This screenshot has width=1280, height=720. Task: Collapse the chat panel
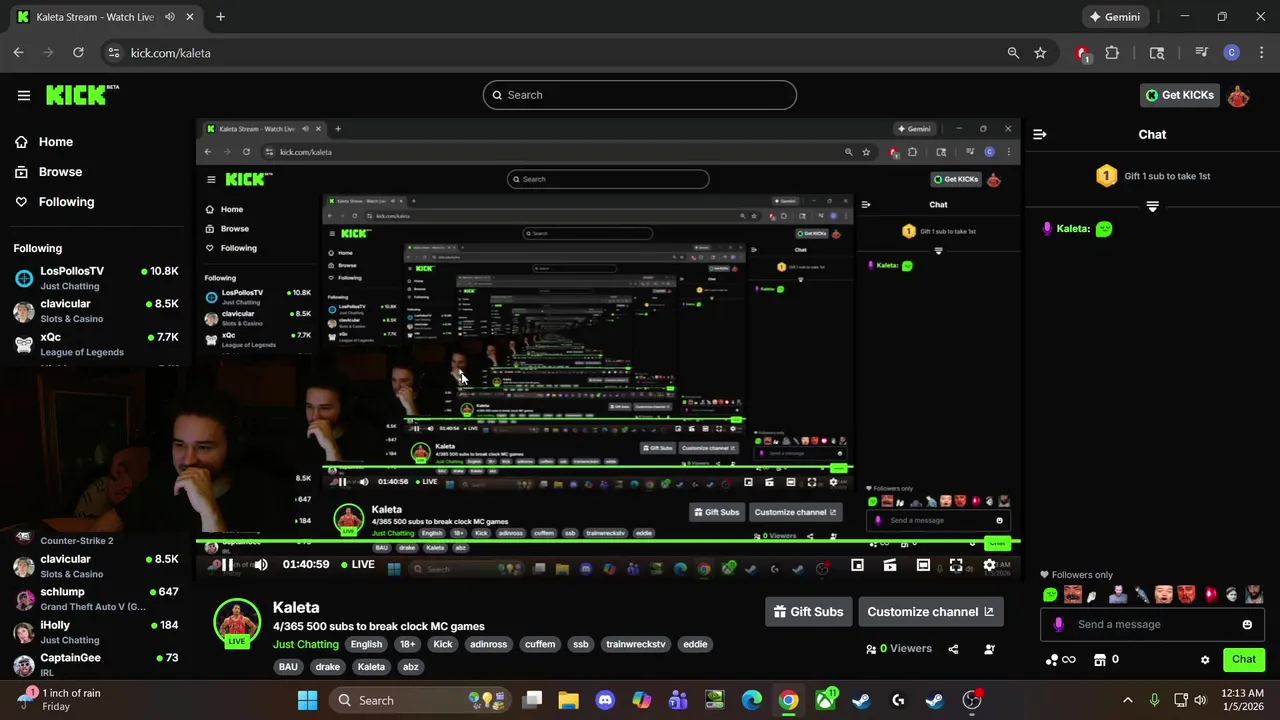[x=1040, y=134]
